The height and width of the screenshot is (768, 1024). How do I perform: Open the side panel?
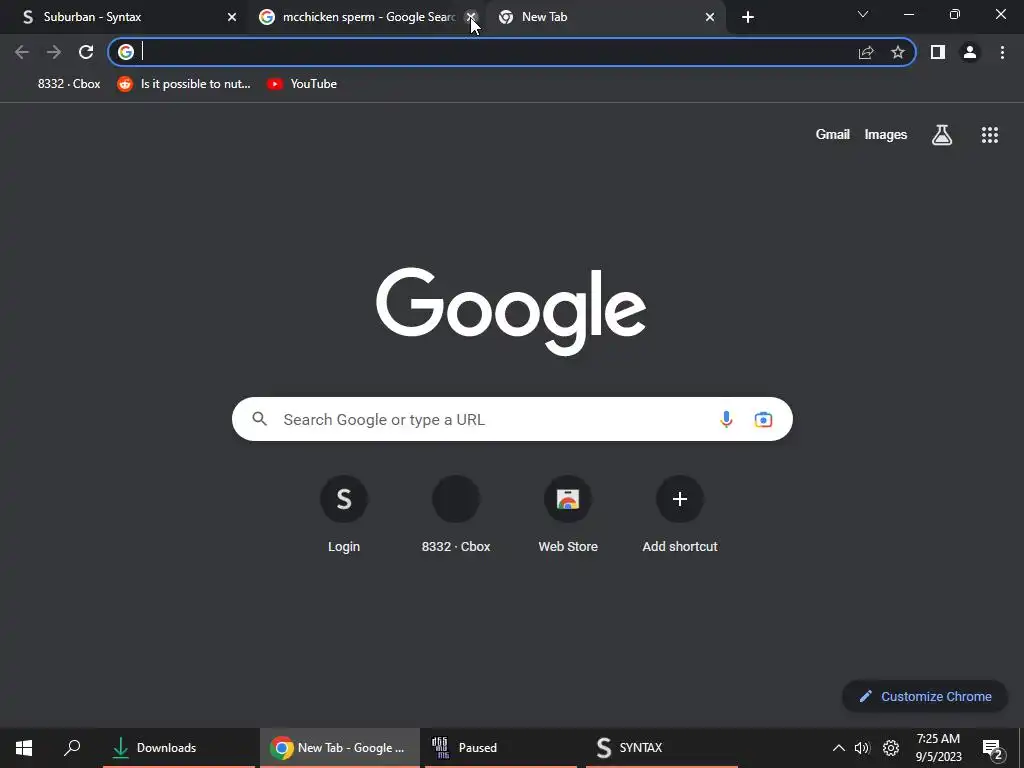(938, 52)
